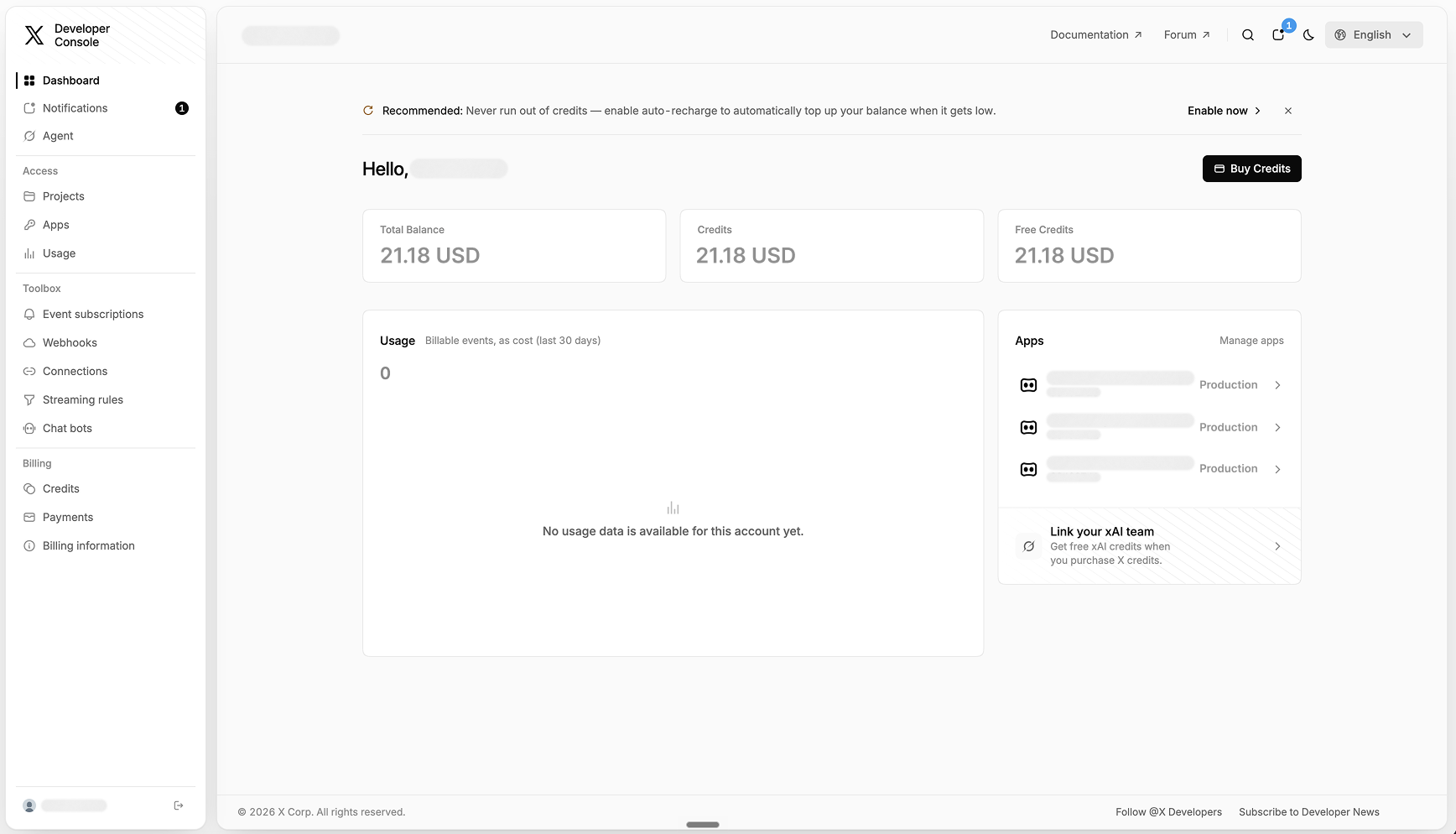Click the notification count badge in sidebar

(x=182, y=108)
